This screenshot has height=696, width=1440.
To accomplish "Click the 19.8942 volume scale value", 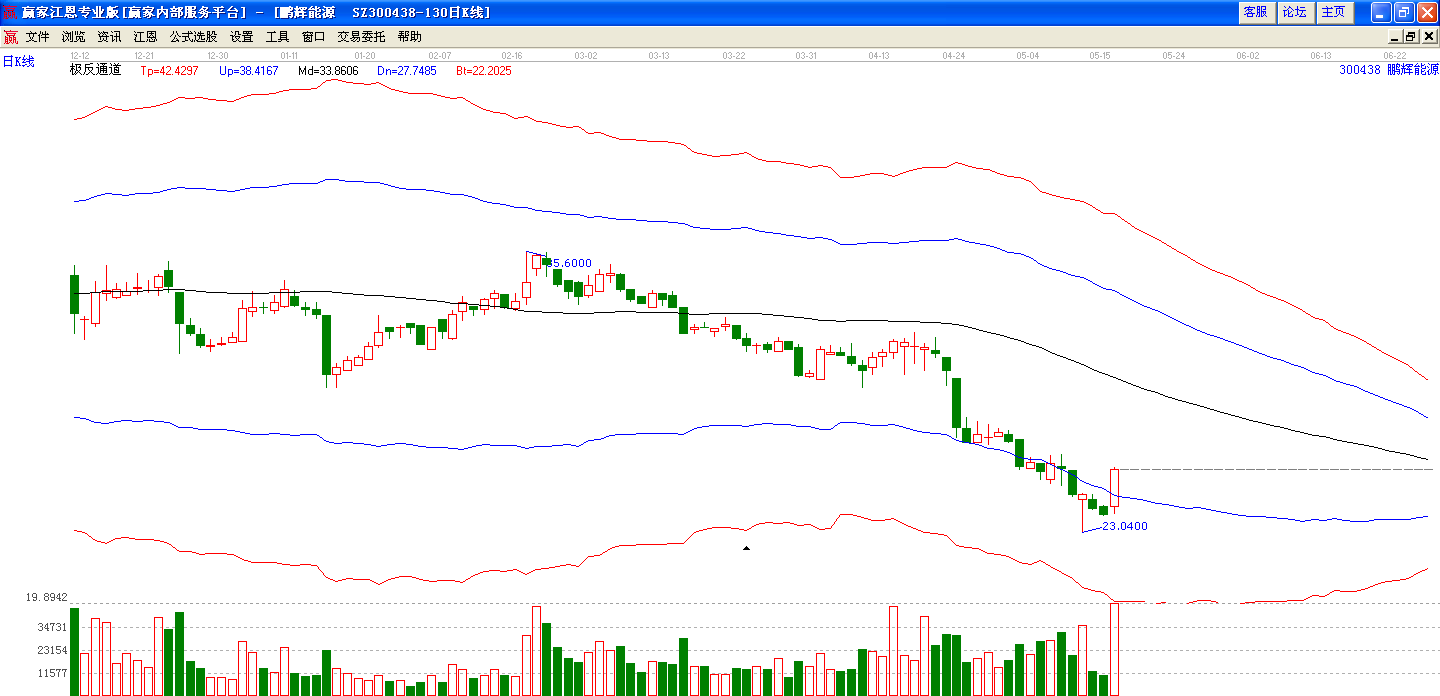I will coord(47,597).
